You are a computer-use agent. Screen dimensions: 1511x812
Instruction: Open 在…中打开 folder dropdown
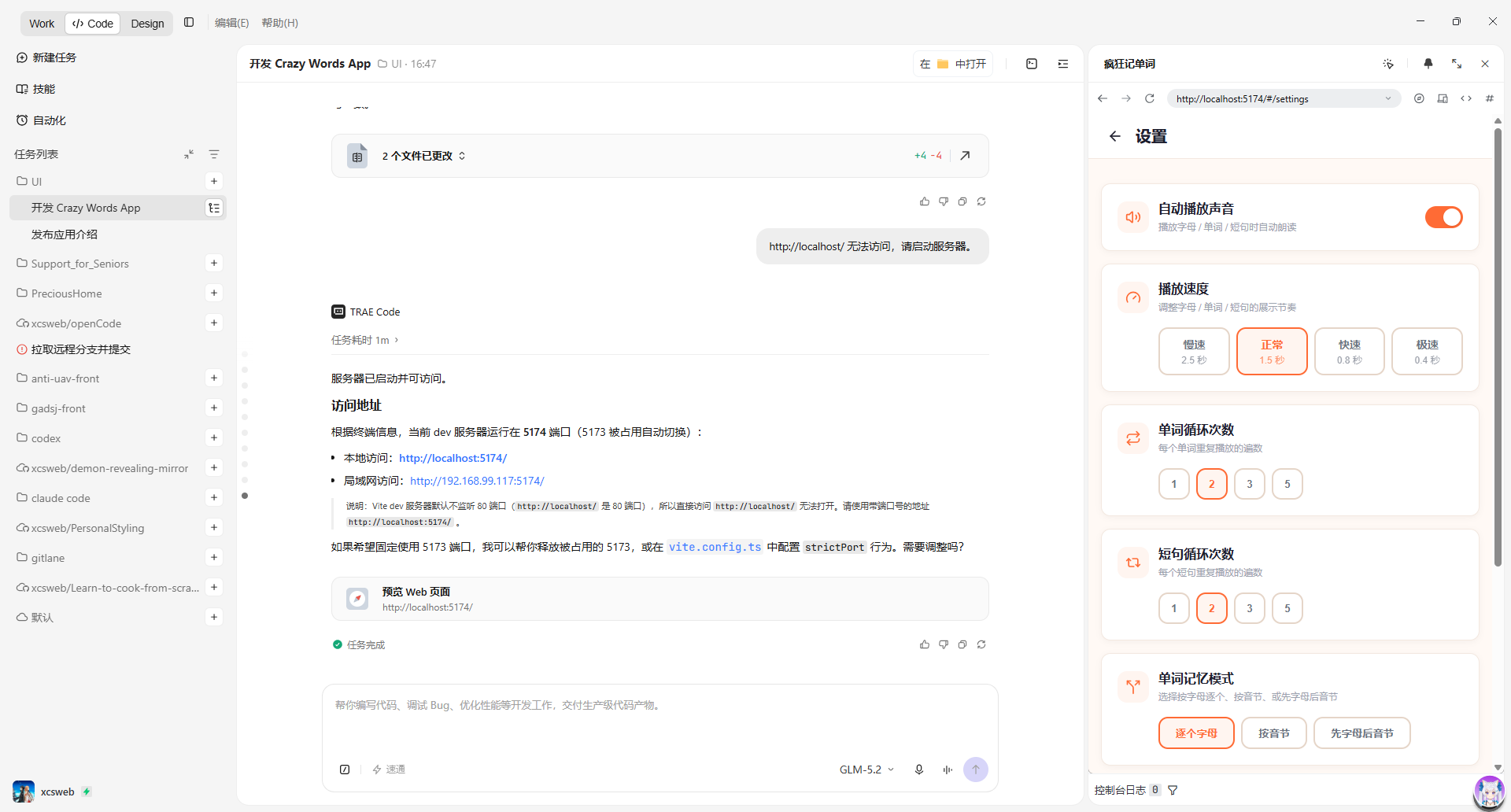(x=953, y=64)
